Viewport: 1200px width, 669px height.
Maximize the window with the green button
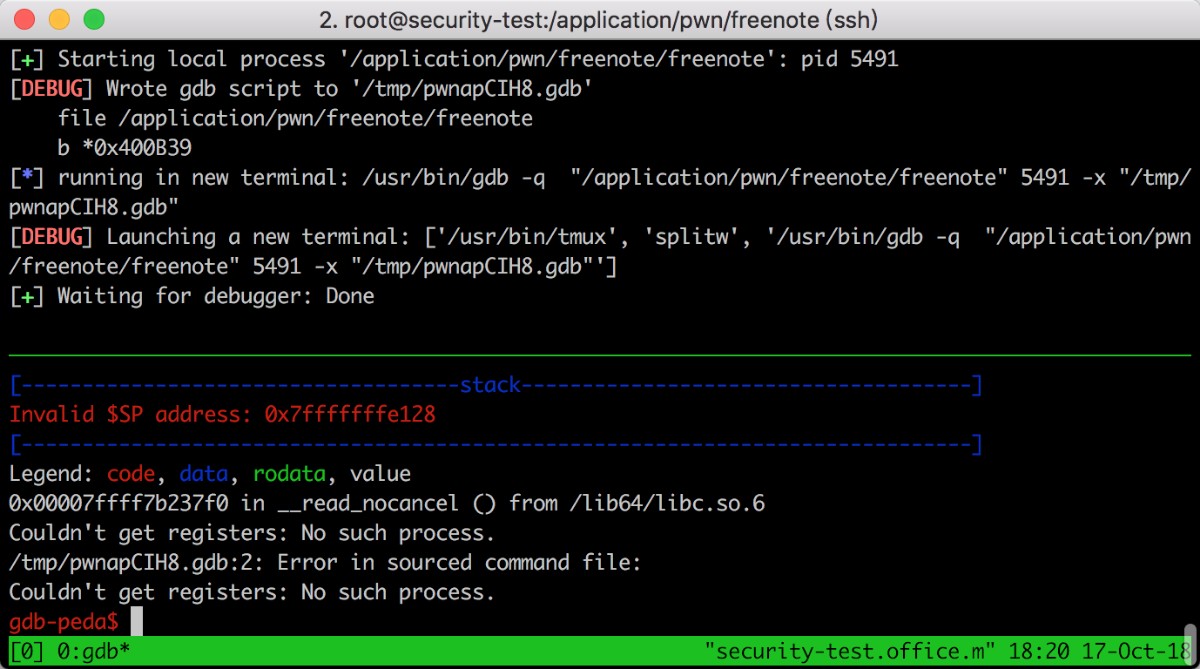[94, 19]
